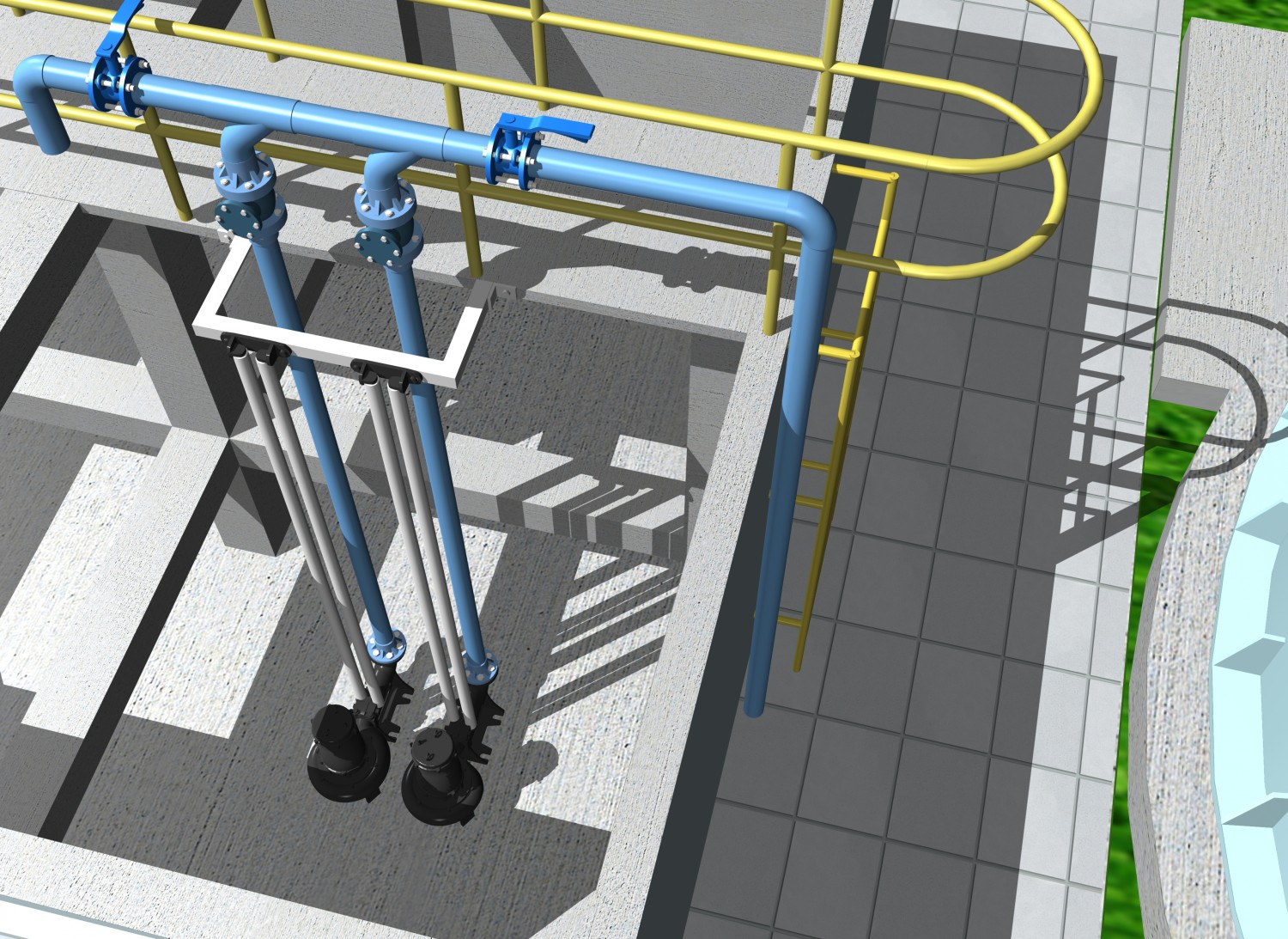The height and width of the screenshot is (939, 1288).
Task: Select the lower flange on the left riser
Action: pyautogui.click(x=384, y=646)
